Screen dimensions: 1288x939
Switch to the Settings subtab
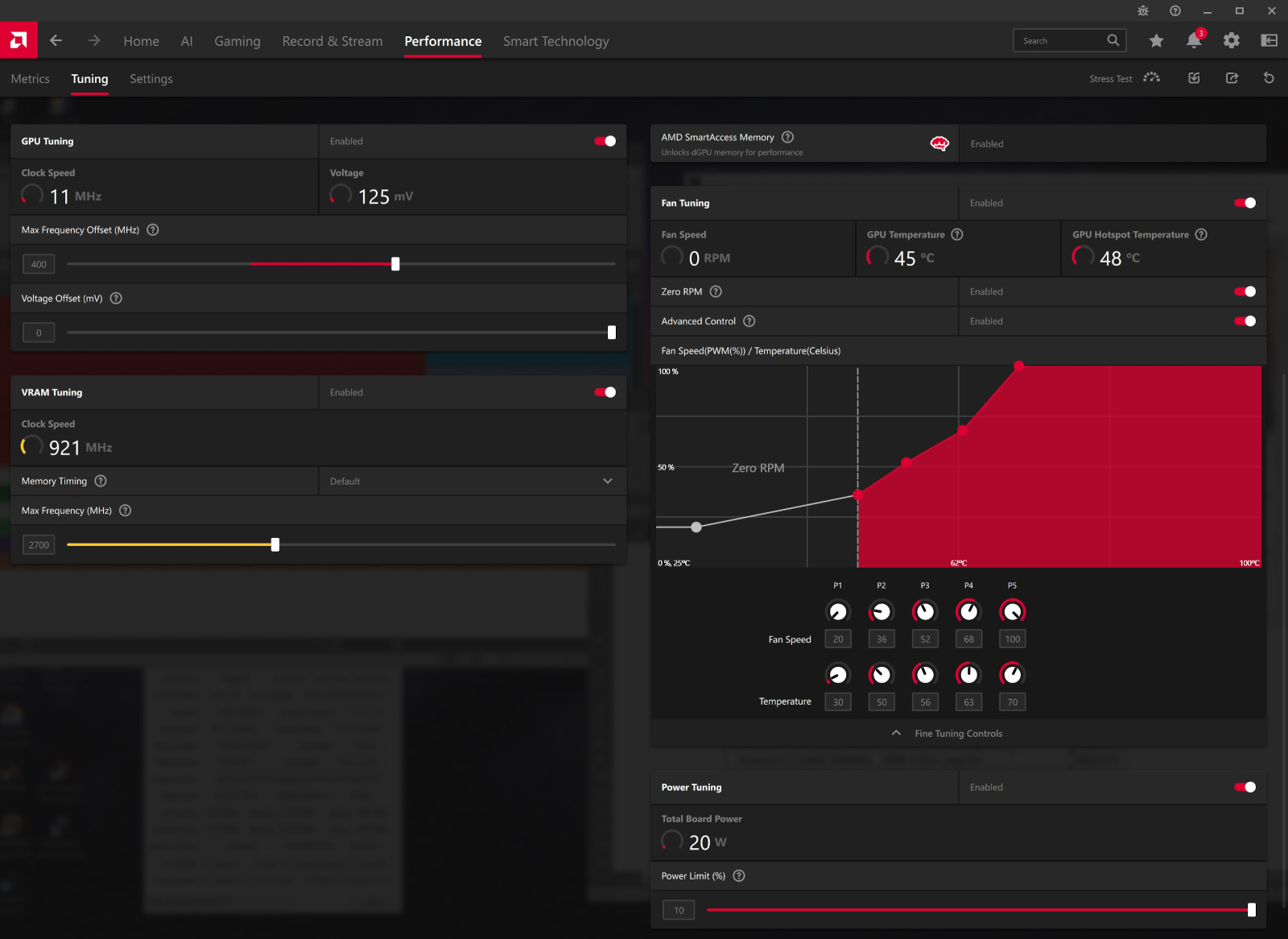coord(151,78)
